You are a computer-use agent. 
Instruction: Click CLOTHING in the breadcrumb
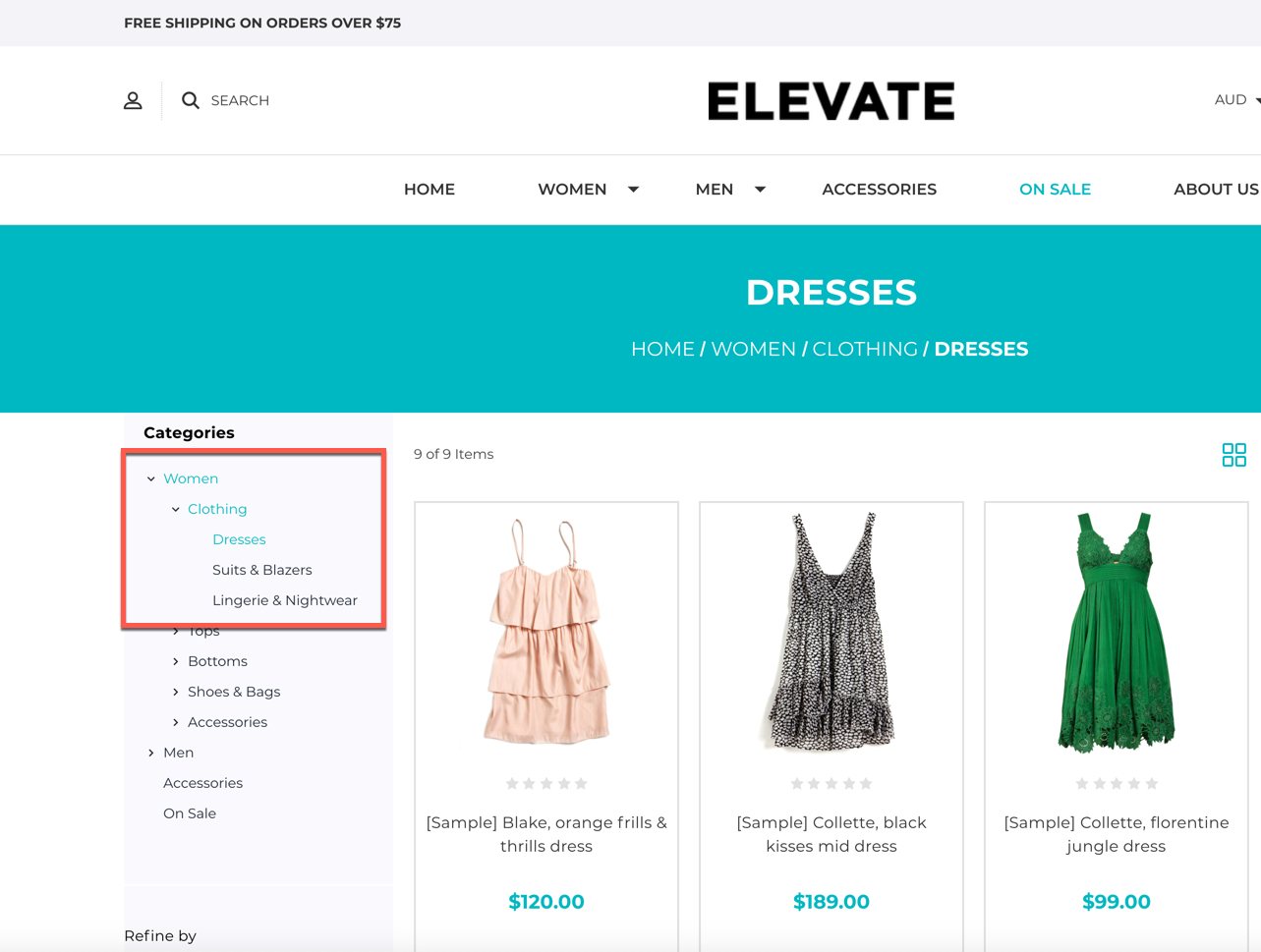865,349
